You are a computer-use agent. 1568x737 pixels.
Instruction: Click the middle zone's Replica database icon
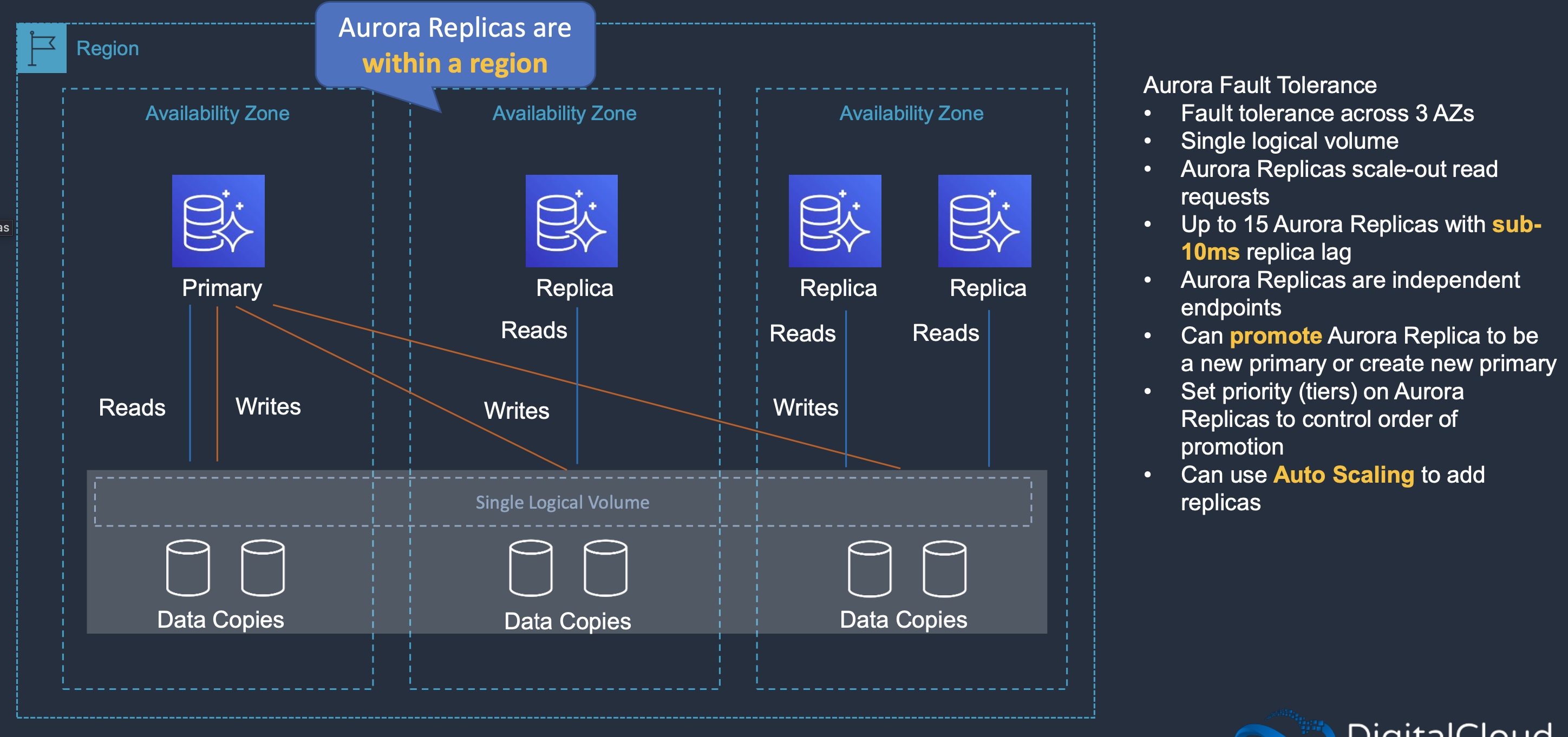click(571, 221)
